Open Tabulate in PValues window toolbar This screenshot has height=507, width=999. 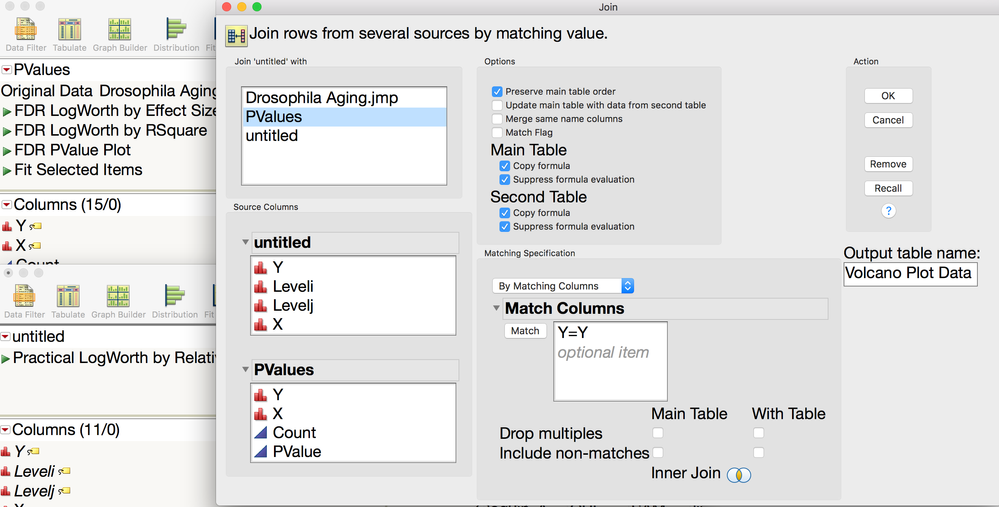click(x=69, y=34)
